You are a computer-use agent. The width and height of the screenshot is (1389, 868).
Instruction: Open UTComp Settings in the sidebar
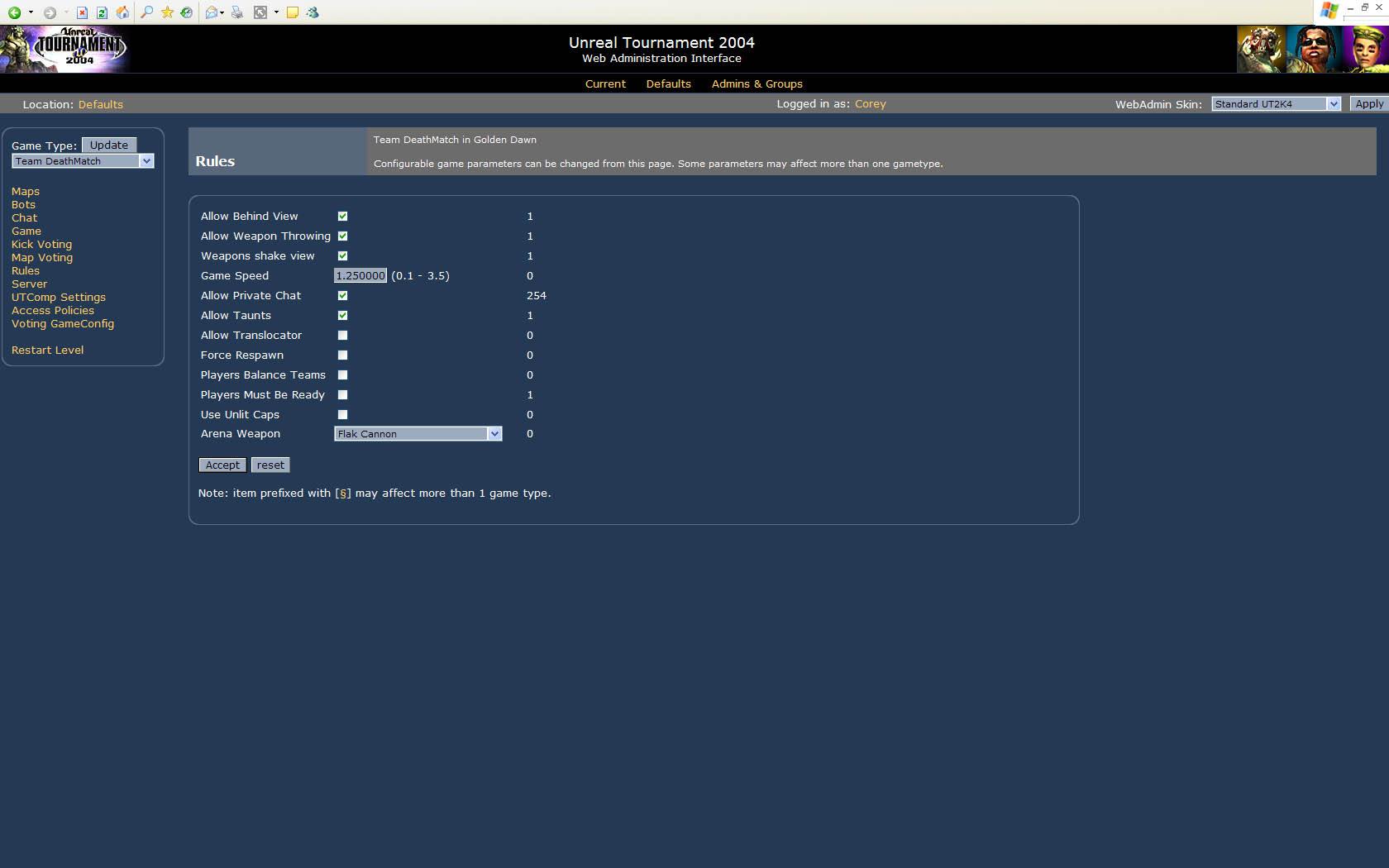point(59,298)
